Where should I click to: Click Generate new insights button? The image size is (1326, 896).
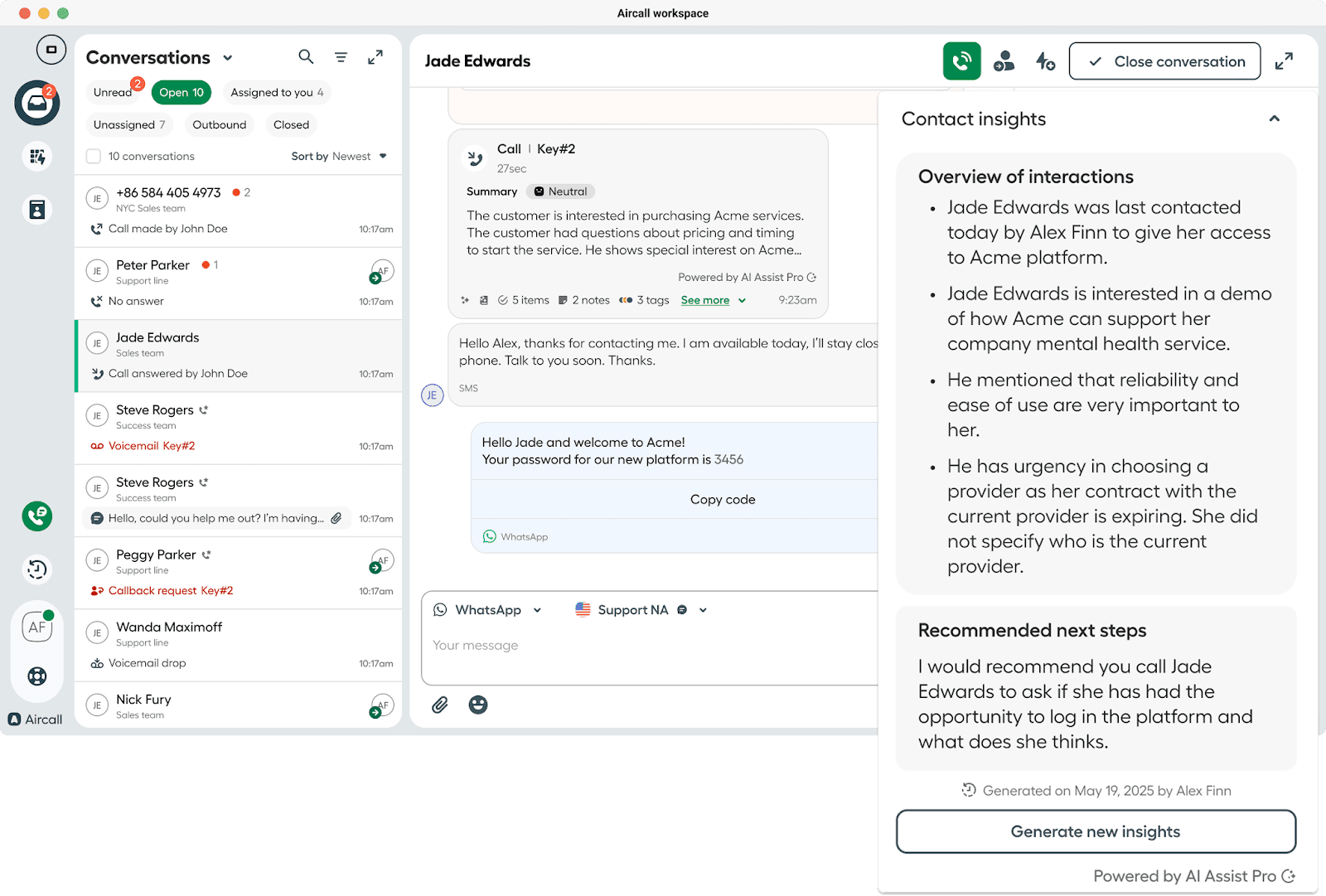1095,831
